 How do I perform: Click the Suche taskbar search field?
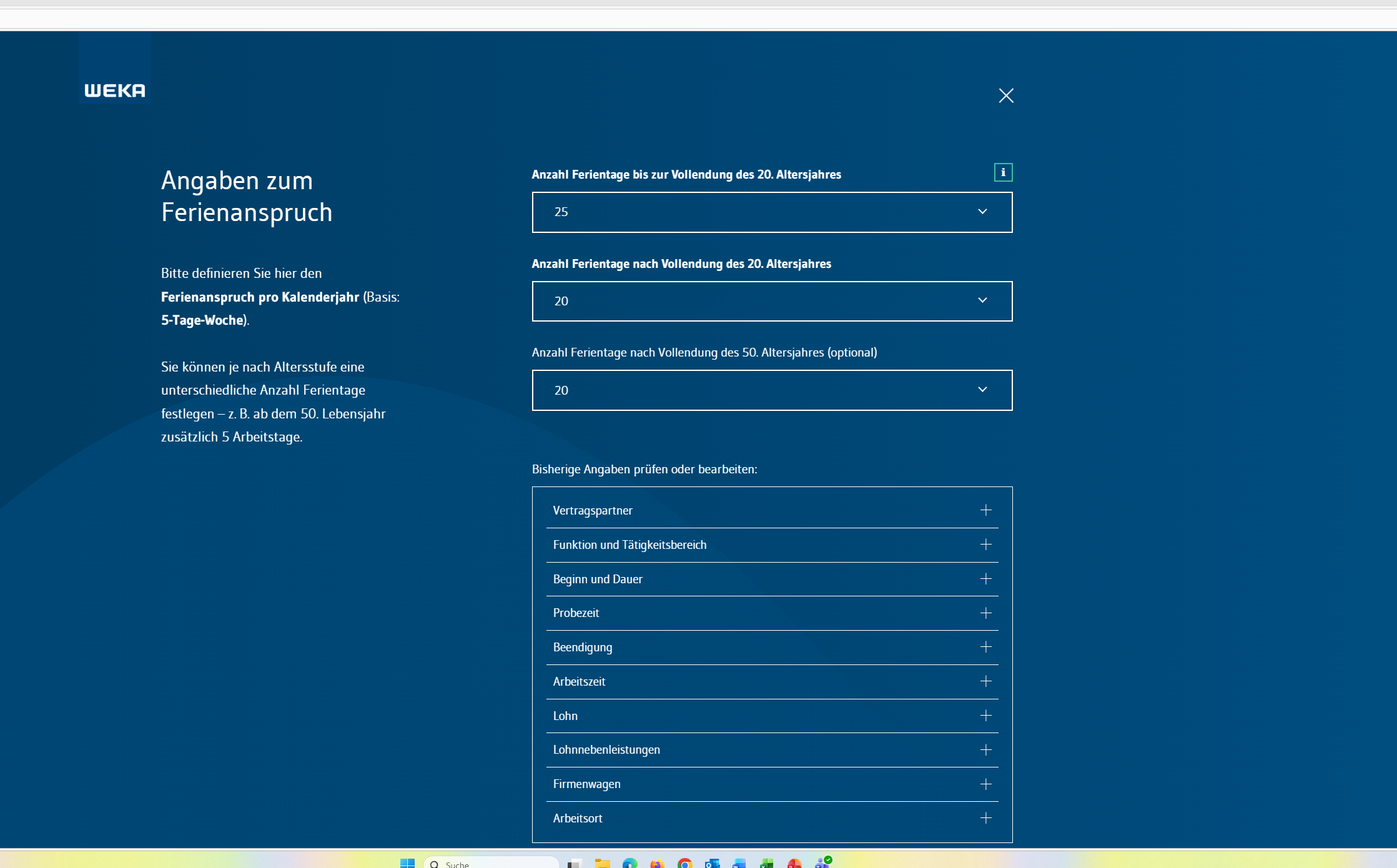[491, 863]
